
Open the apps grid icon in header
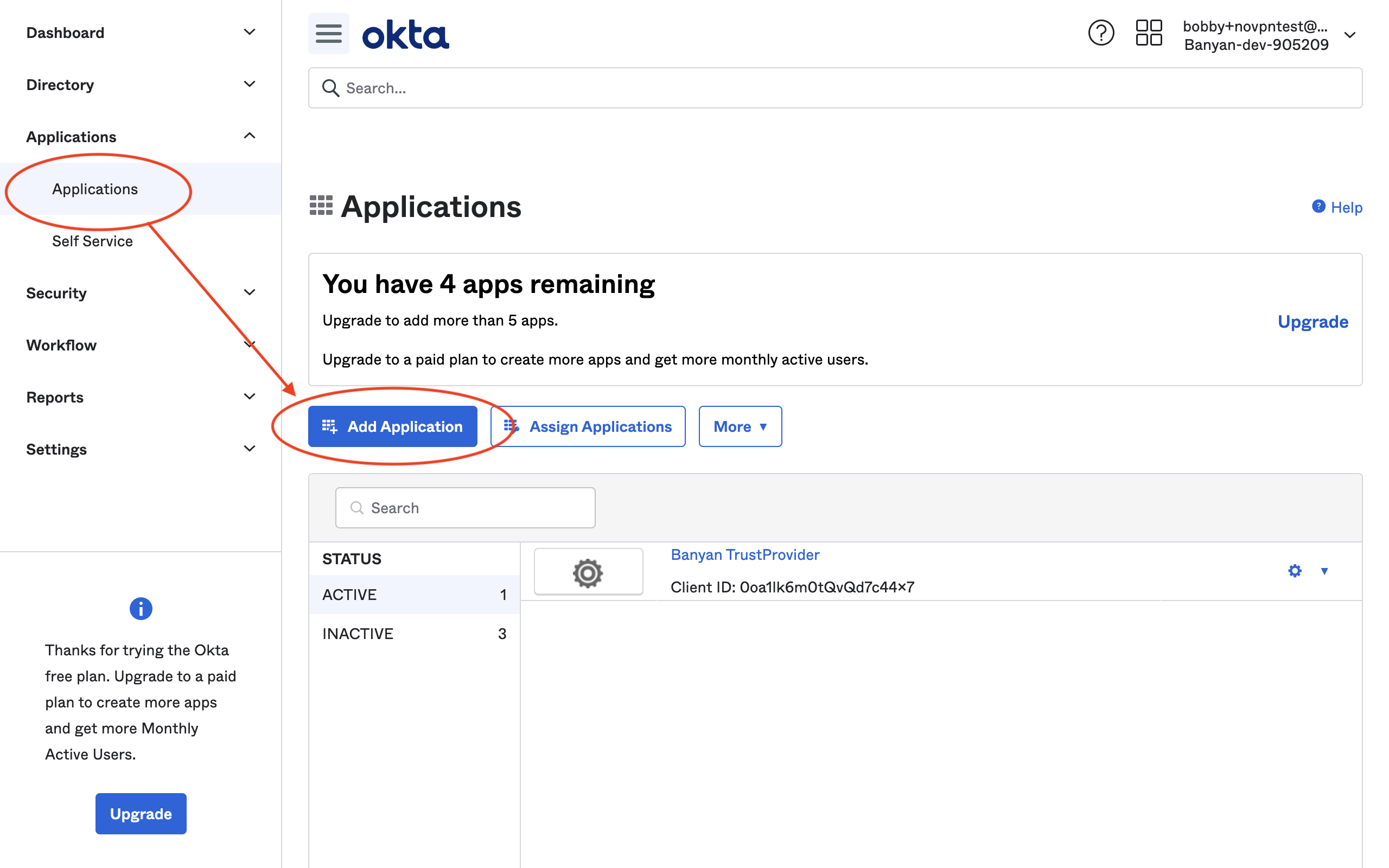click(1149, 33)
